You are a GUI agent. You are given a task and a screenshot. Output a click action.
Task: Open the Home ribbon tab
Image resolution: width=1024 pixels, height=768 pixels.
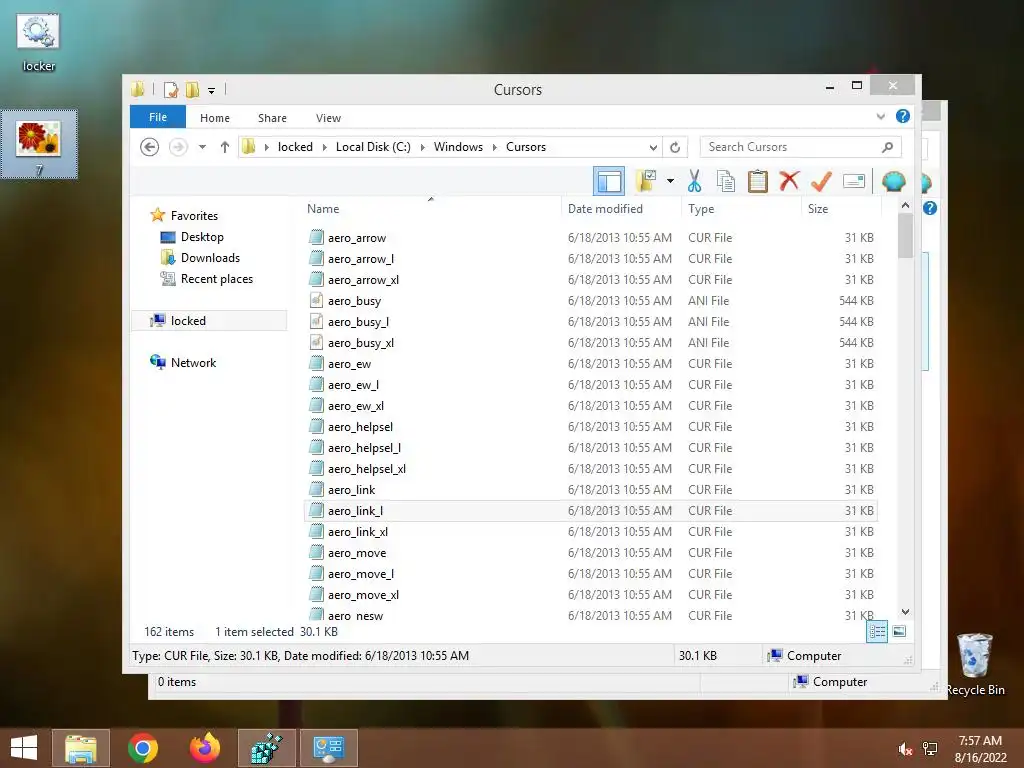pyautogui.click(x=215, y=118)
